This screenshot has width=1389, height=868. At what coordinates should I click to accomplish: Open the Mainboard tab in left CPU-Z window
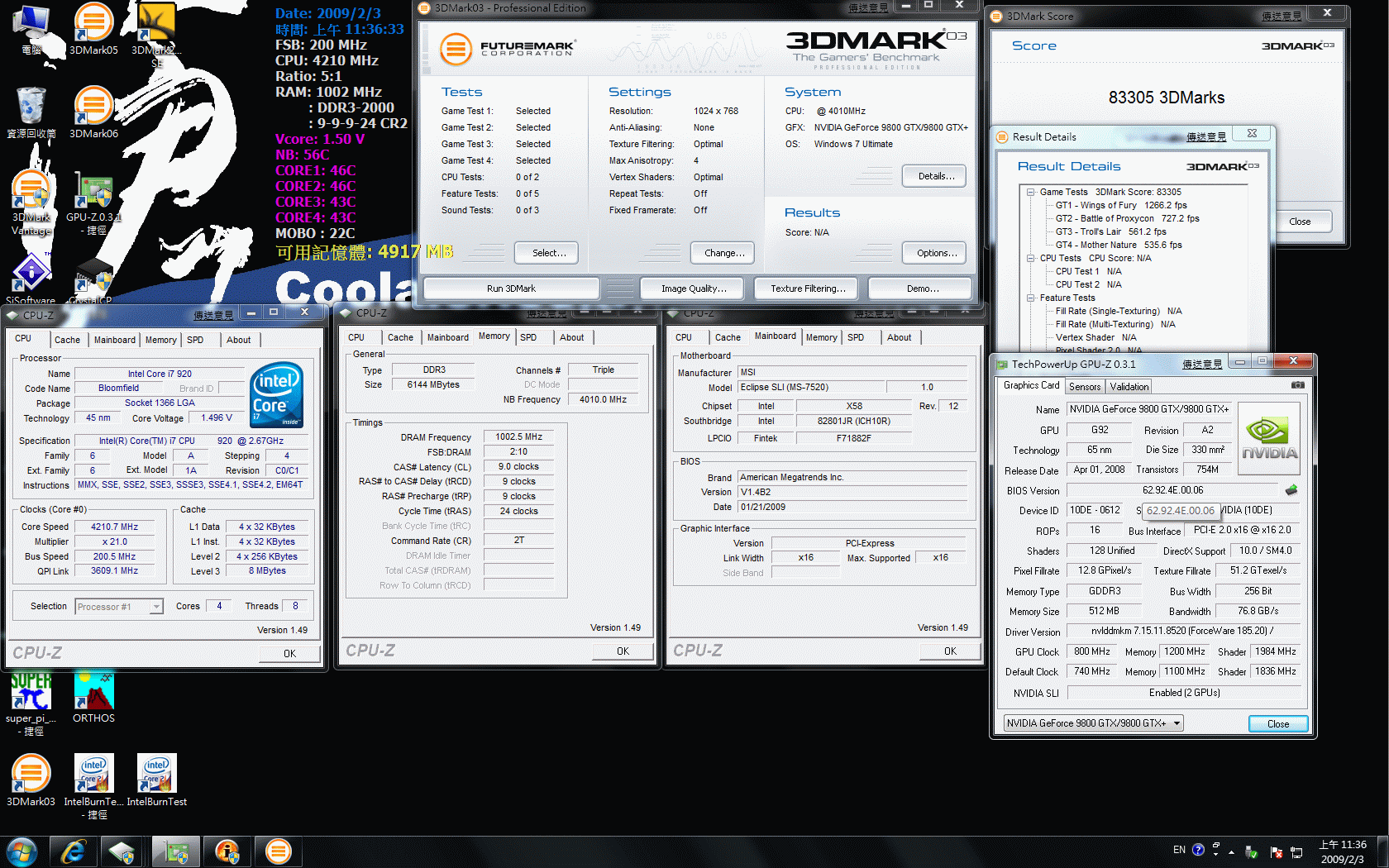(114, 340)
